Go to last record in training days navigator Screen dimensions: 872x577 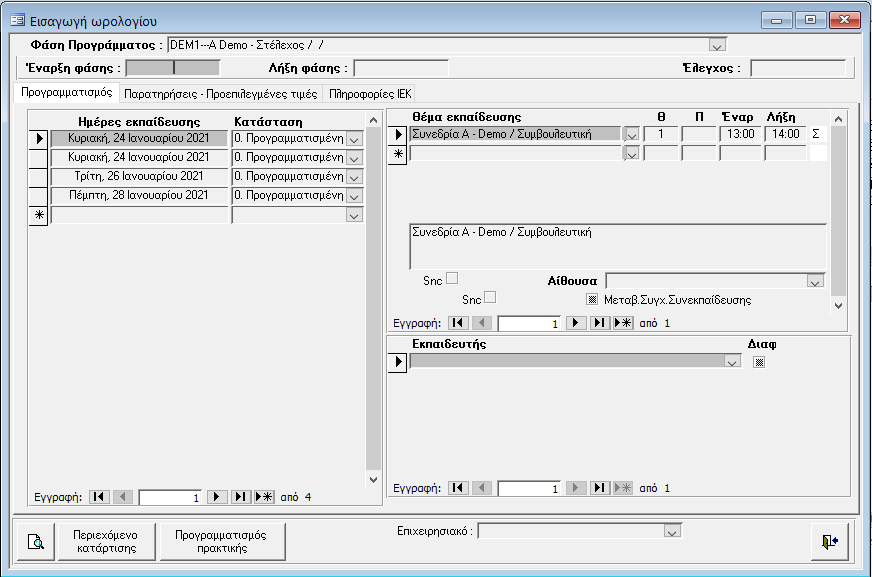241,496
